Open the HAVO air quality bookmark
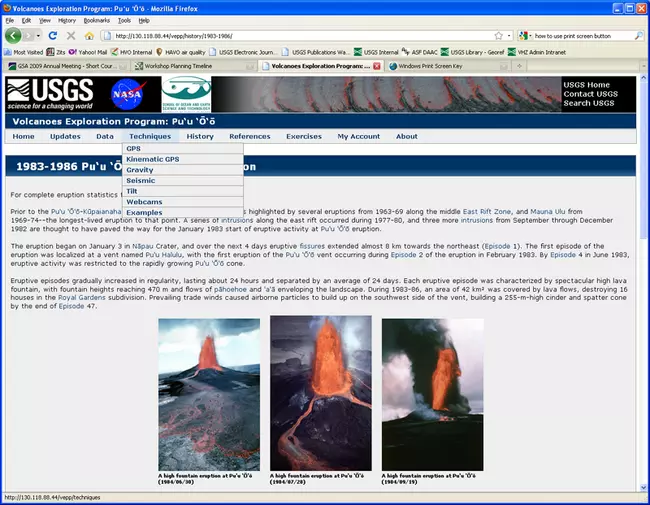The image size is (650, 505). (180, 52)
